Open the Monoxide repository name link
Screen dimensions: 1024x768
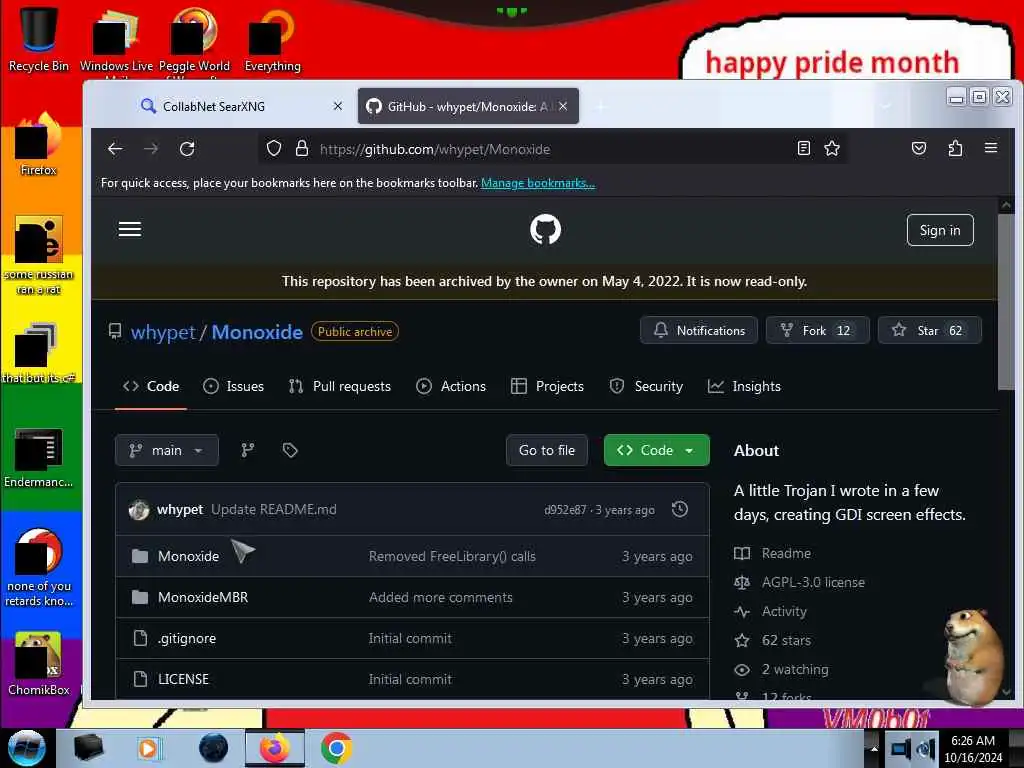click(x=257, y=332)
